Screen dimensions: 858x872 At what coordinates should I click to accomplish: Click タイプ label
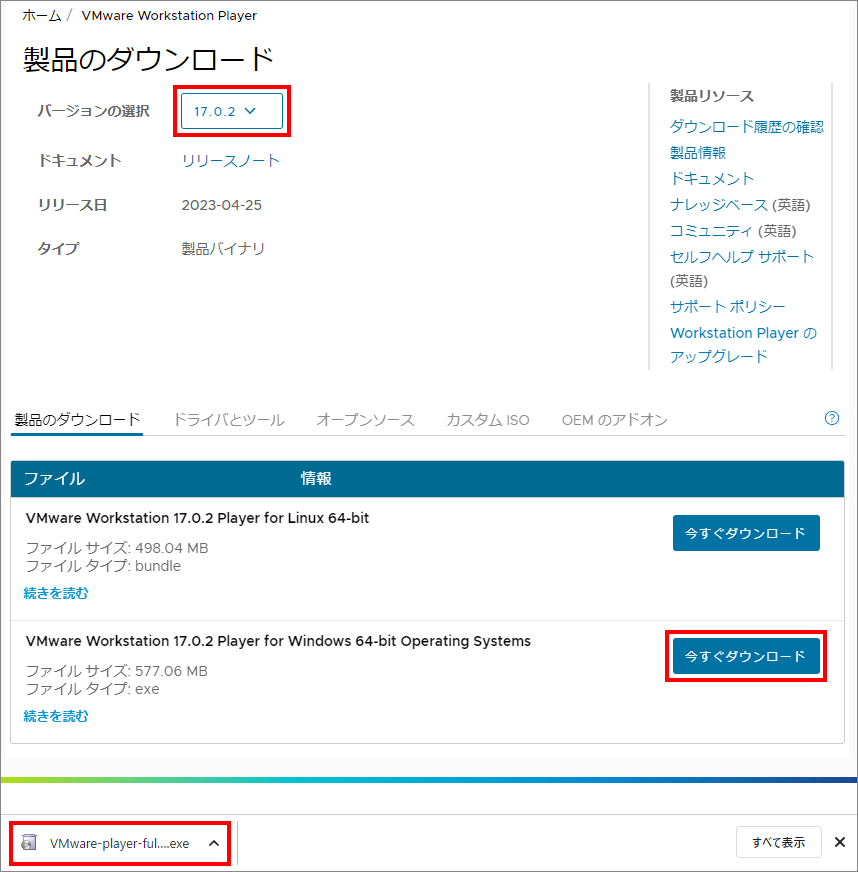[58, 249]
